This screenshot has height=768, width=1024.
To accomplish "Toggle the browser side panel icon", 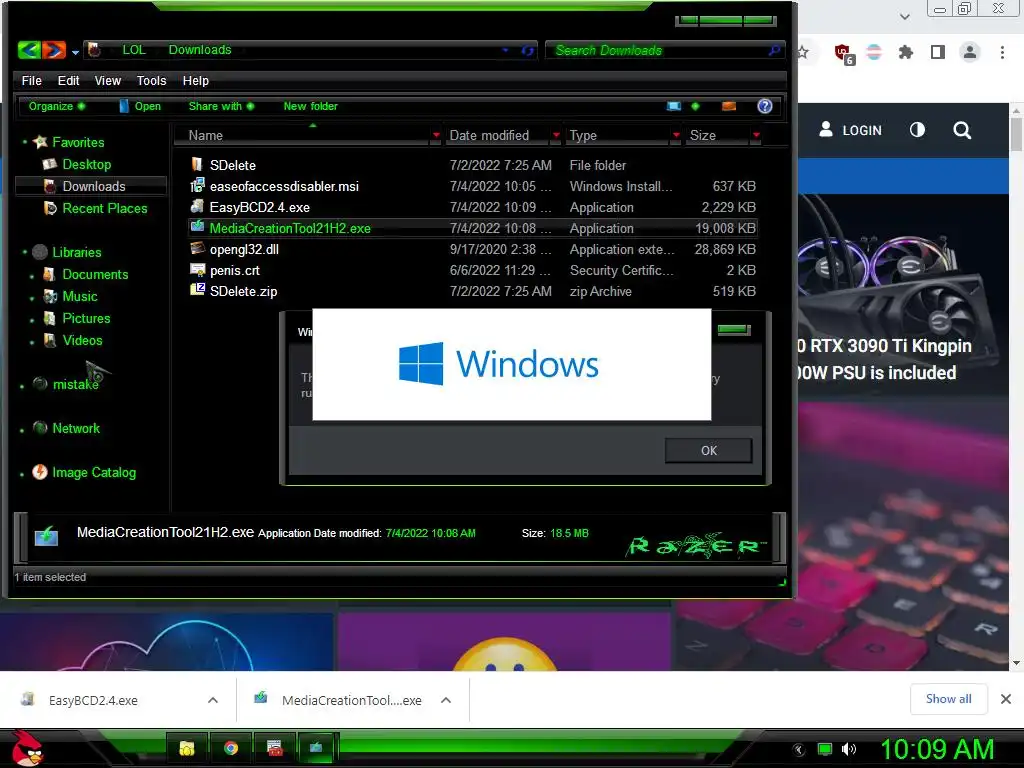I will click(938, 52).
